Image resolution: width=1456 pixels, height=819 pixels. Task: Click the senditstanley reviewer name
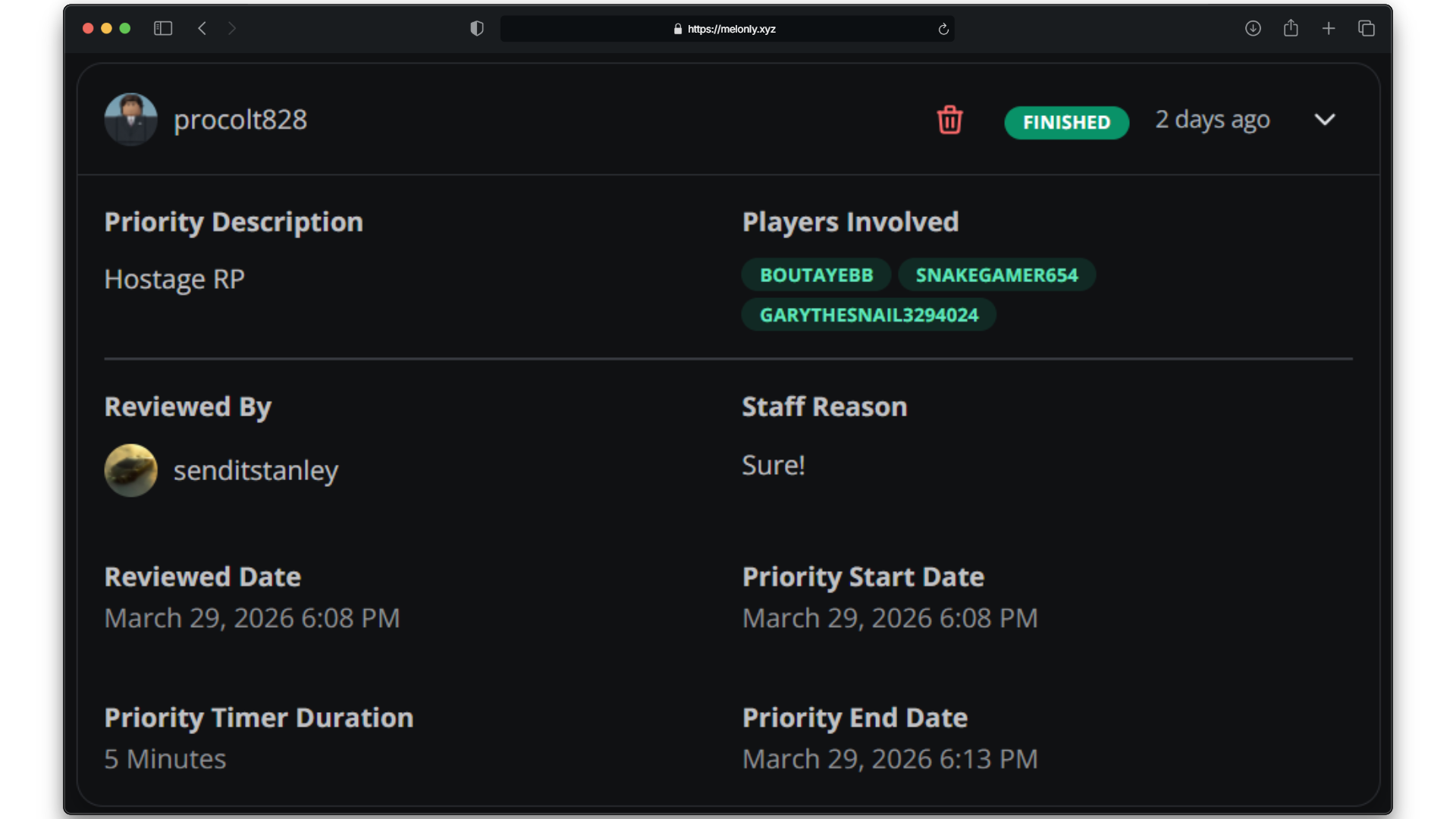tap(256, 471)
